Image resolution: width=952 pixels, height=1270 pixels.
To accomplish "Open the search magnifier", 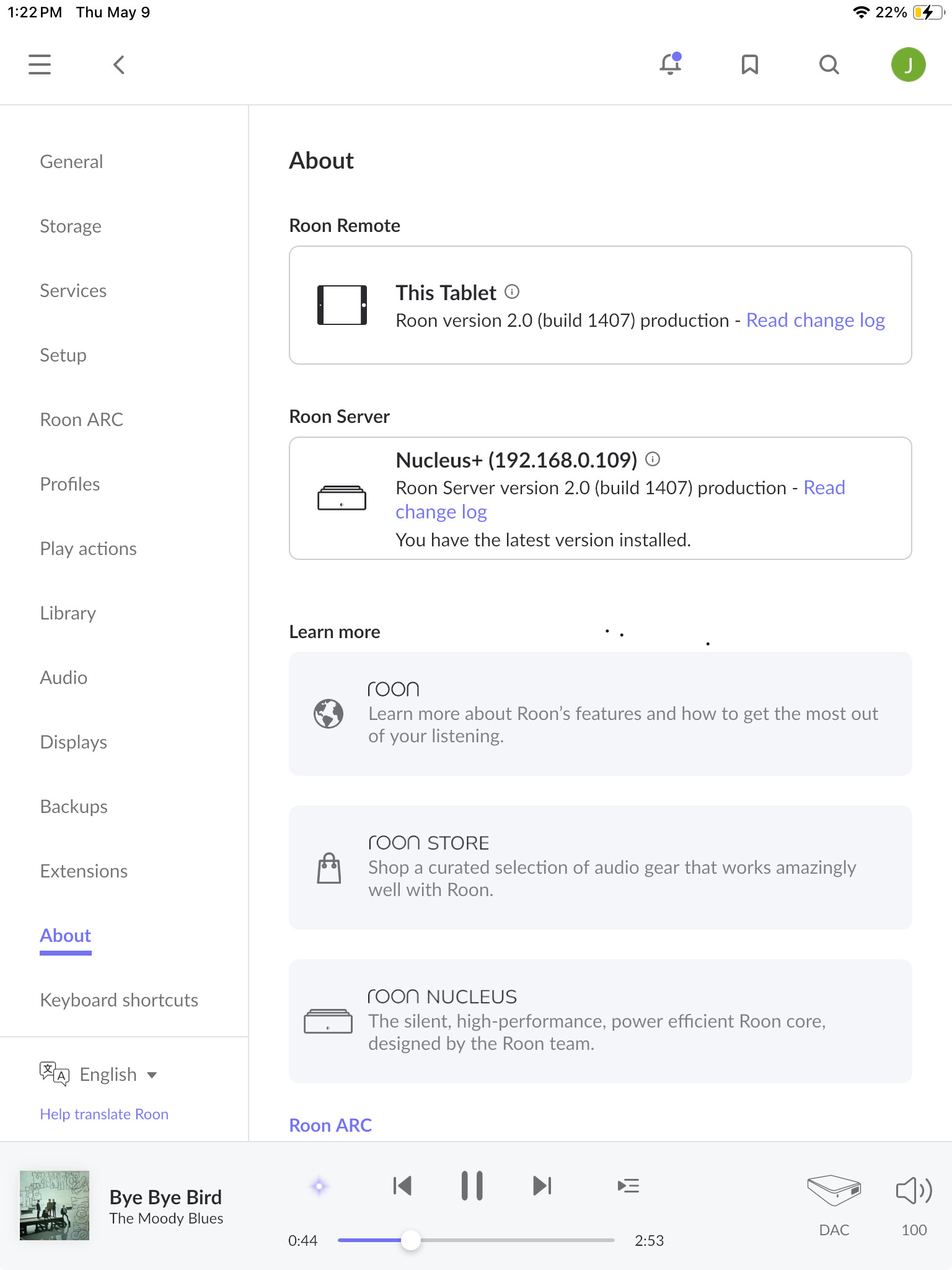I will 829,64.
